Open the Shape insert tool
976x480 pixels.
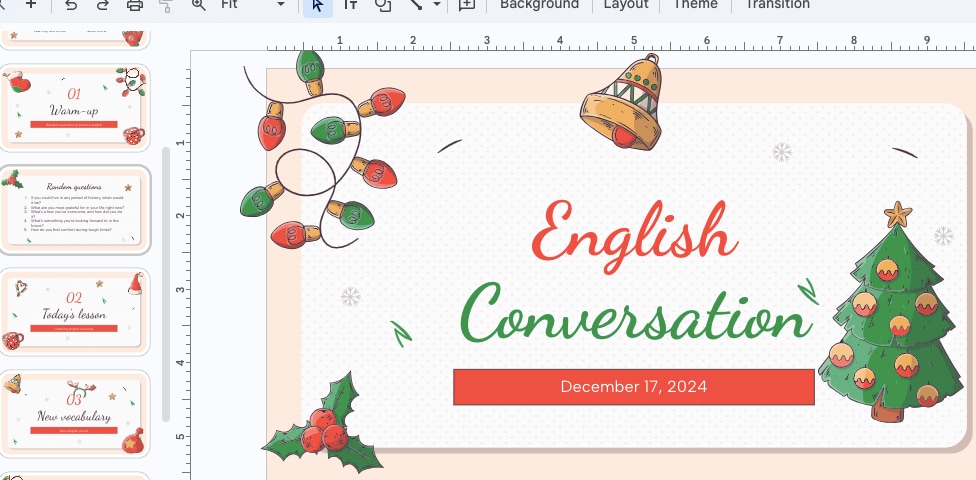pos(383,4)
